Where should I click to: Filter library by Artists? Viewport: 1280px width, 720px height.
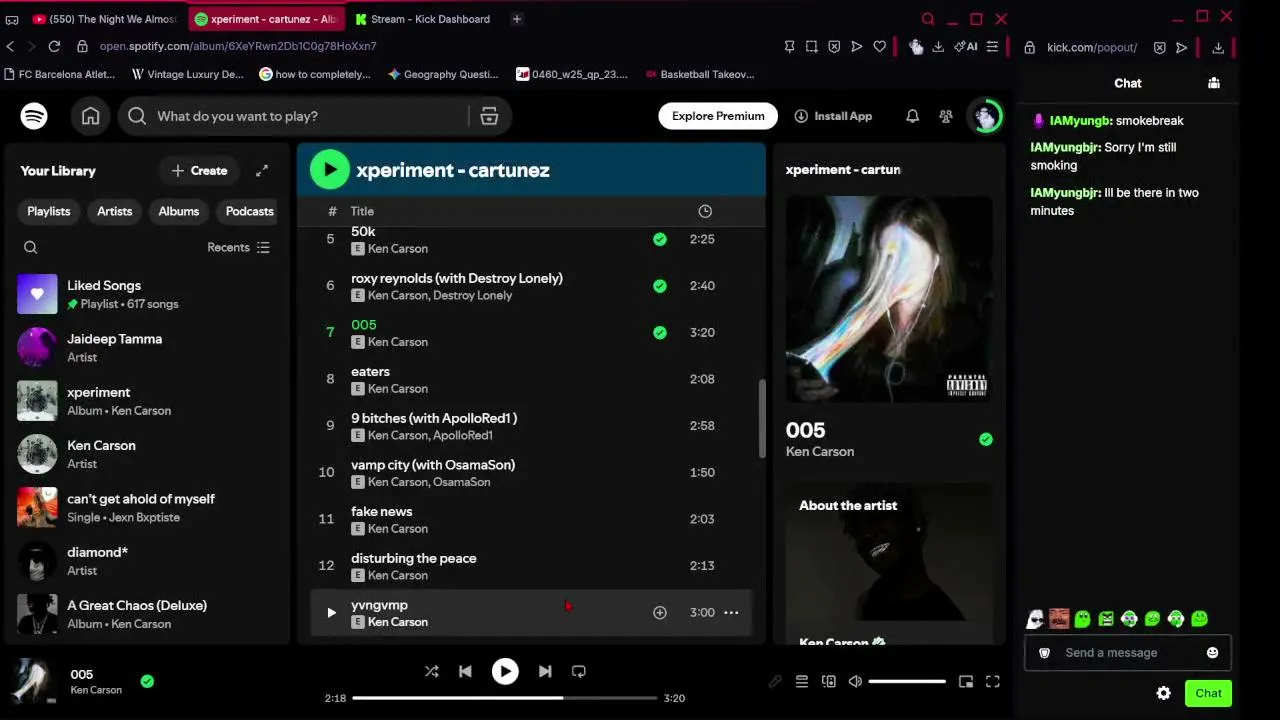coord(115,211)
